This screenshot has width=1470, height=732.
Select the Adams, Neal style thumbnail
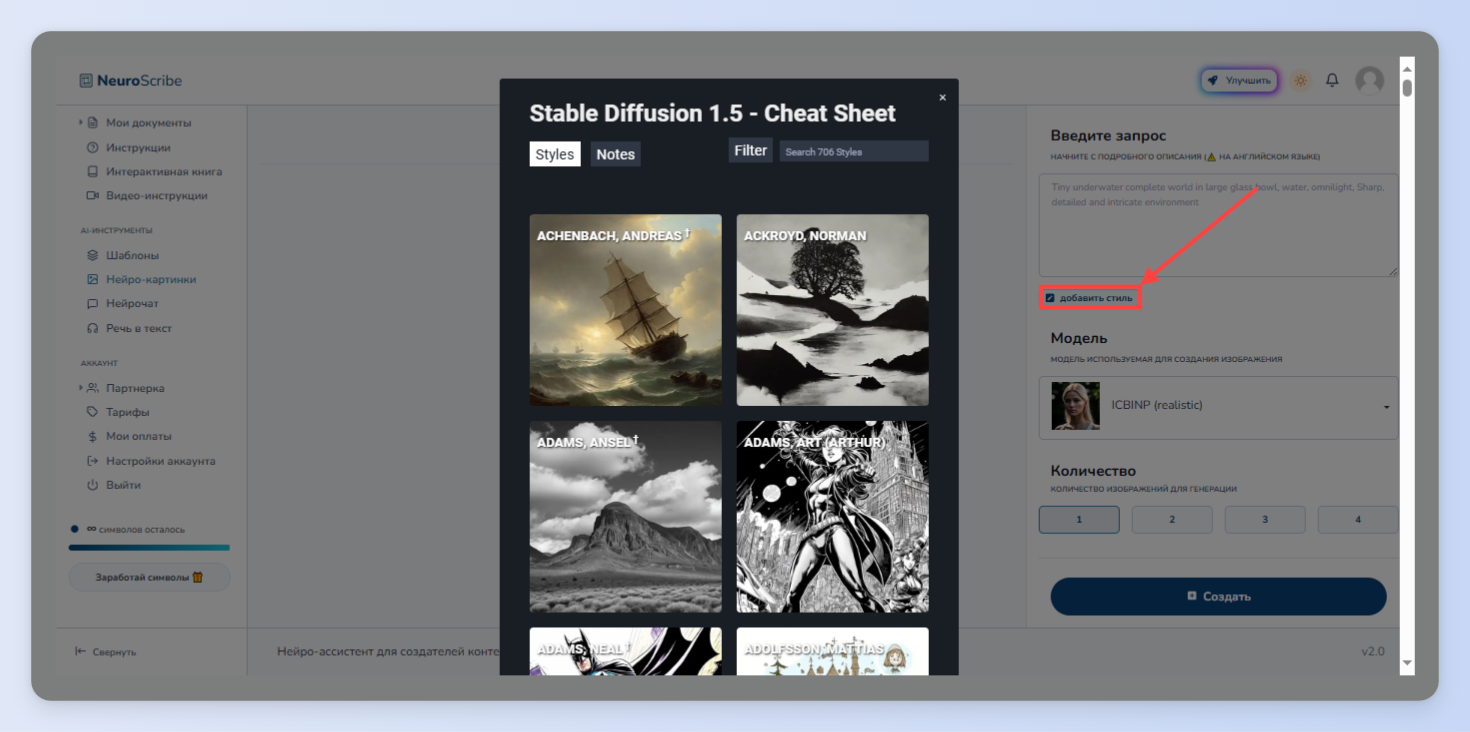point(625,651)
